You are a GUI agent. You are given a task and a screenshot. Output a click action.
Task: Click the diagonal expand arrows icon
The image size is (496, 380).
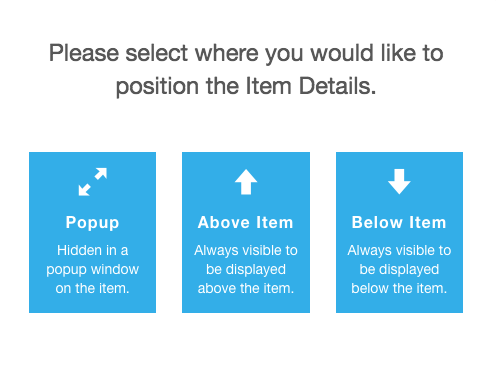92,182
